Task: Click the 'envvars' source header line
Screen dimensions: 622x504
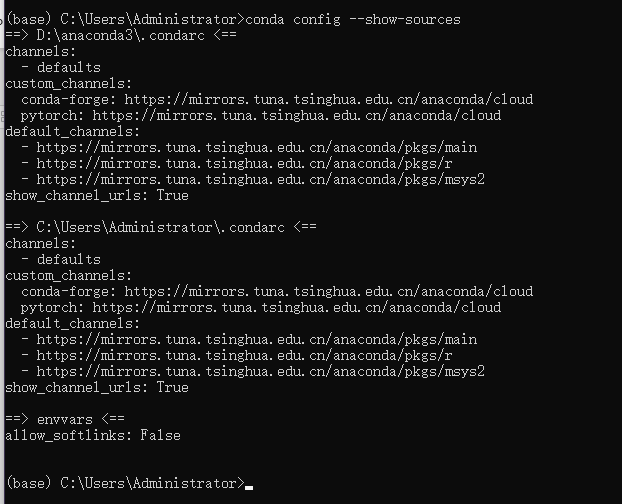Action: click(65, 419)
